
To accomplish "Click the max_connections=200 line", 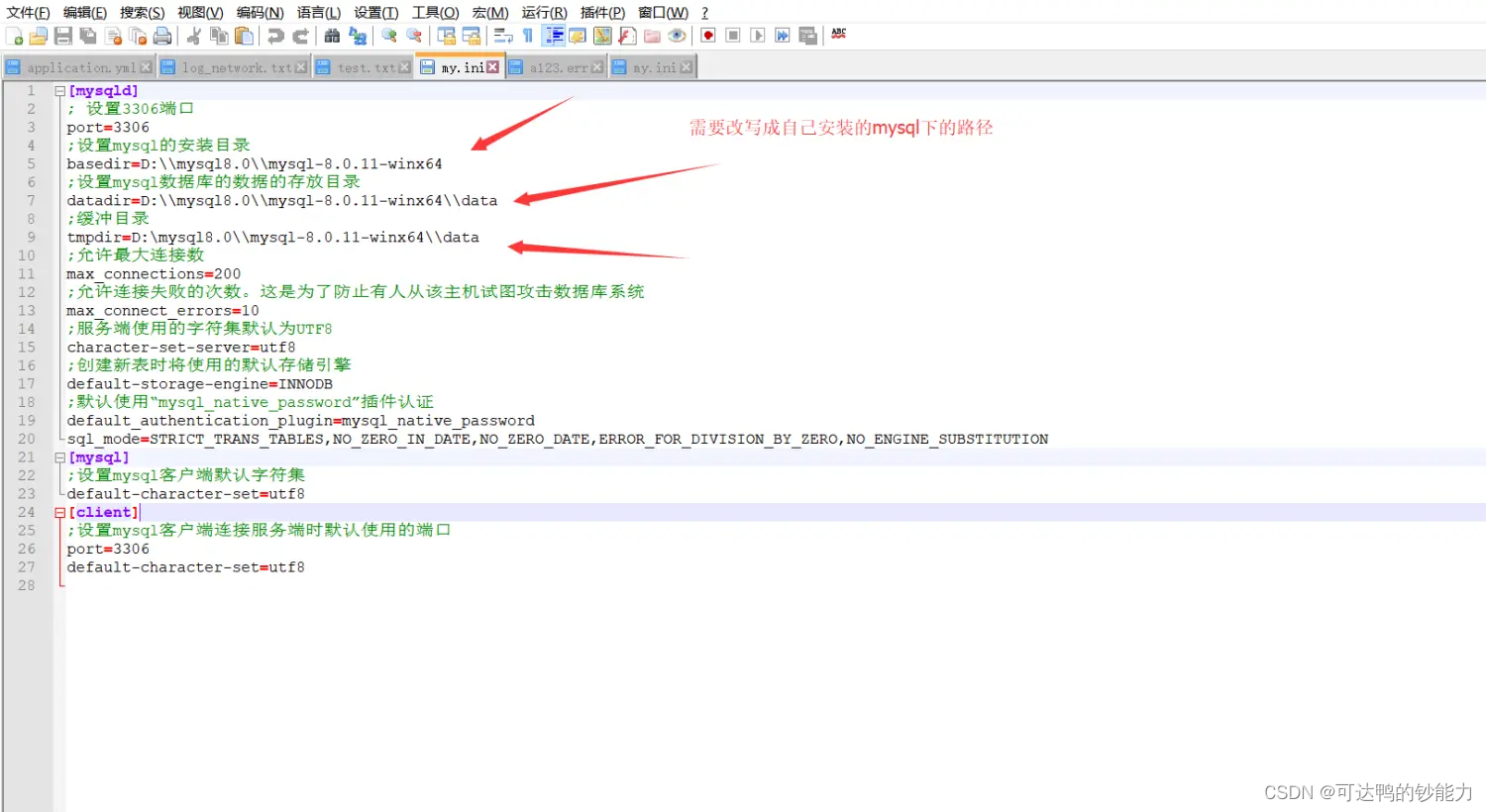I will pos(154,274).
